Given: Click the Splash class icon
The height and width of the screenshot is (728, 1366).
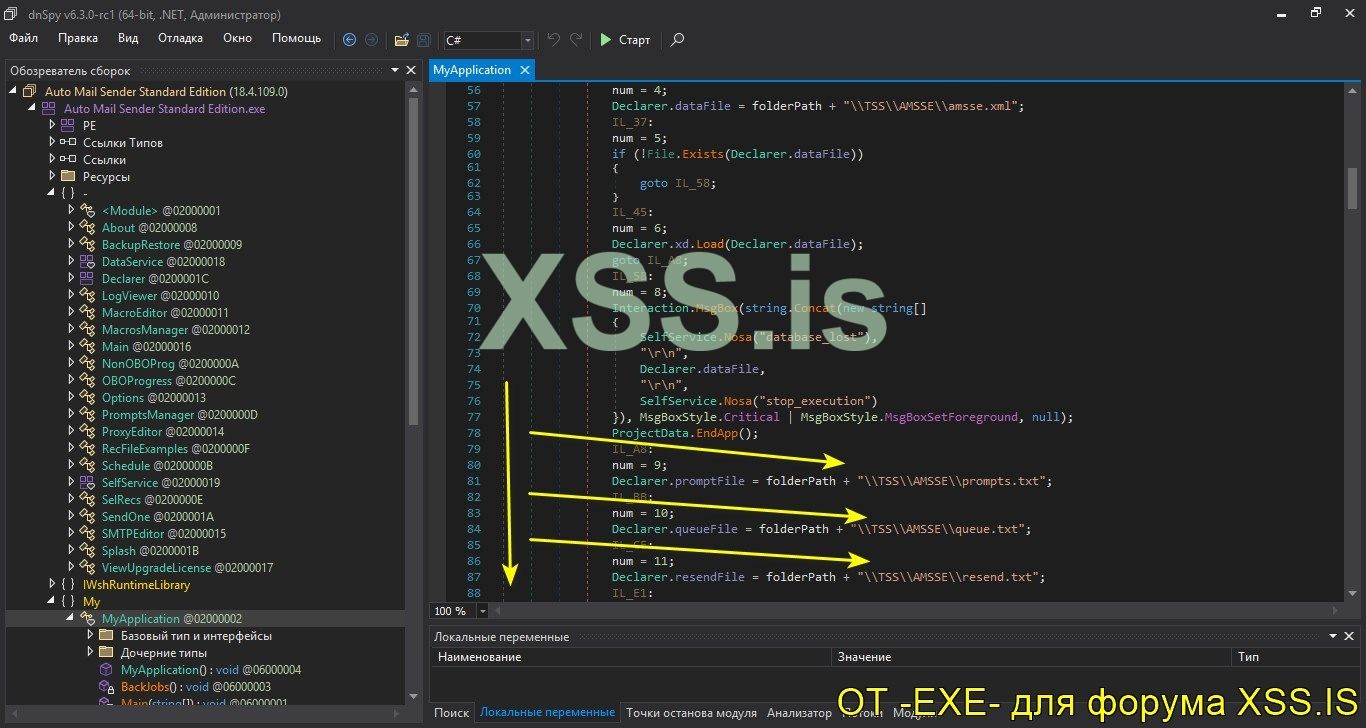Looking at the screenshot, I should (x=87, y=550).
